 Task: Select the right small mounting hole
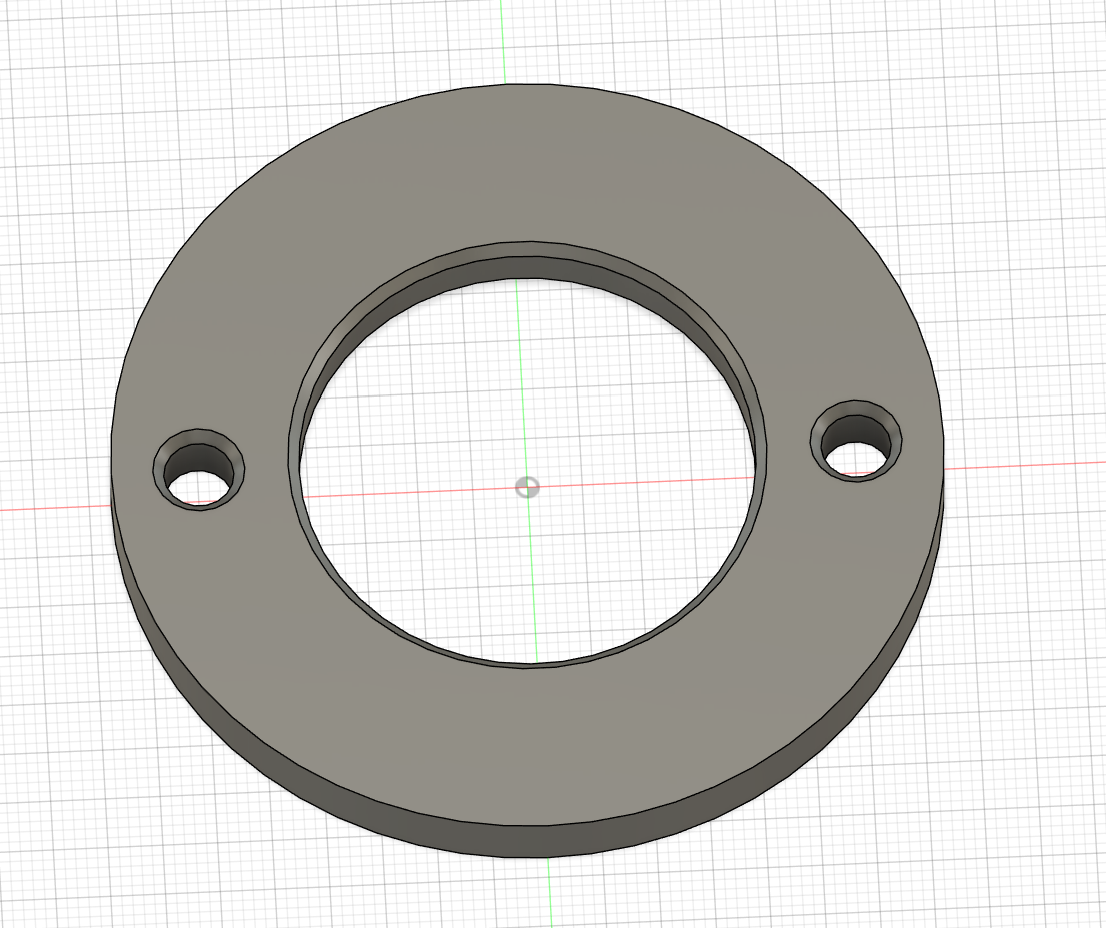[x=855, y=440]
